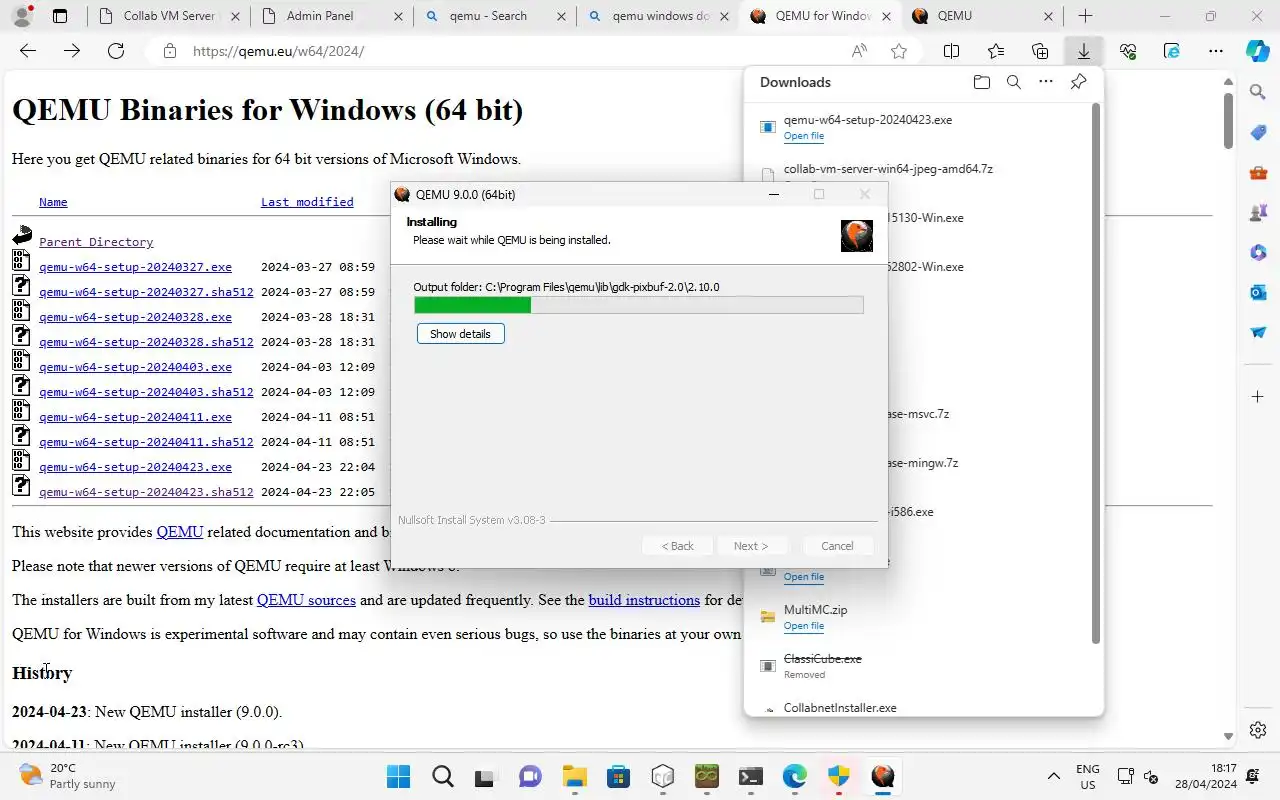This screenshot has height=800, width=1280.
Task: Go back with the browser back arrow
Action: point(28,51)
